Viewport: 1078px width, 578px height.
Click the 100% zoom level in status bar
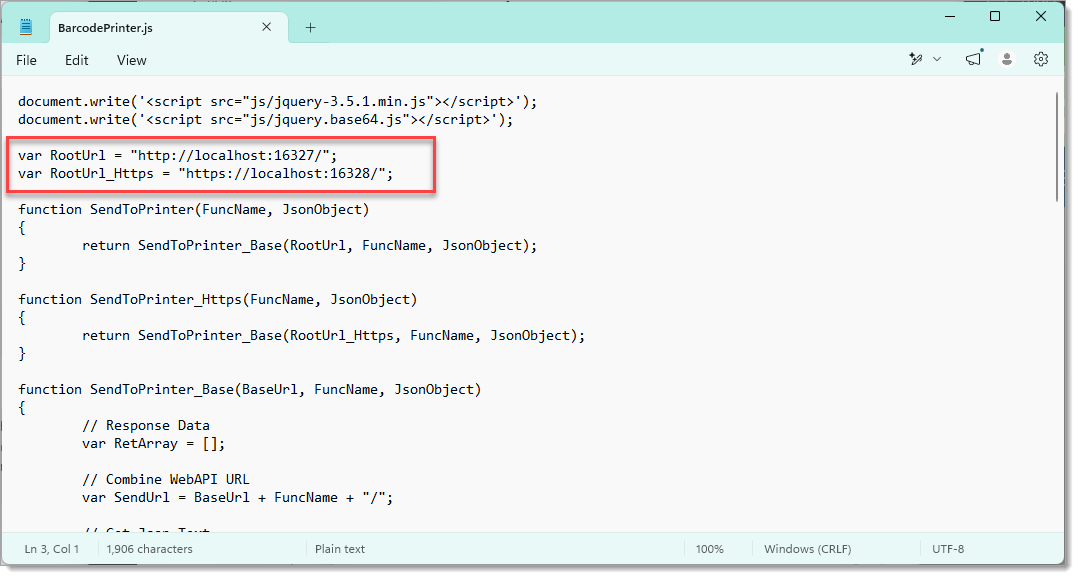click(710, 549)
